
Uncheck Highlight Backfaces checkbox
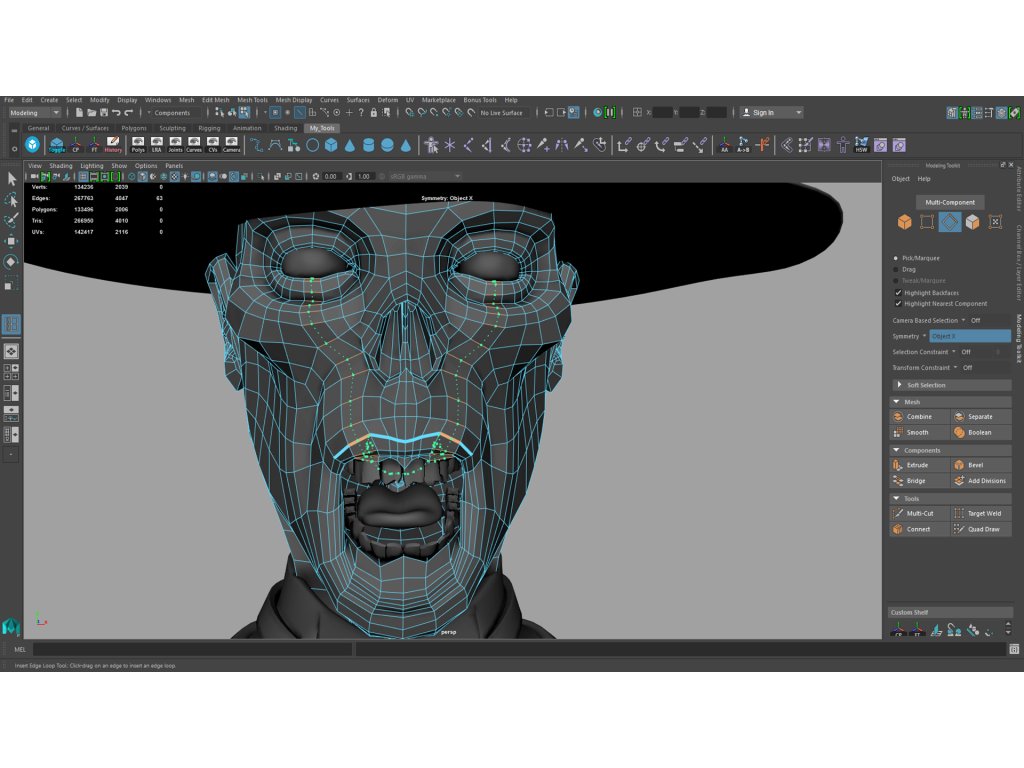coord(898,293)
